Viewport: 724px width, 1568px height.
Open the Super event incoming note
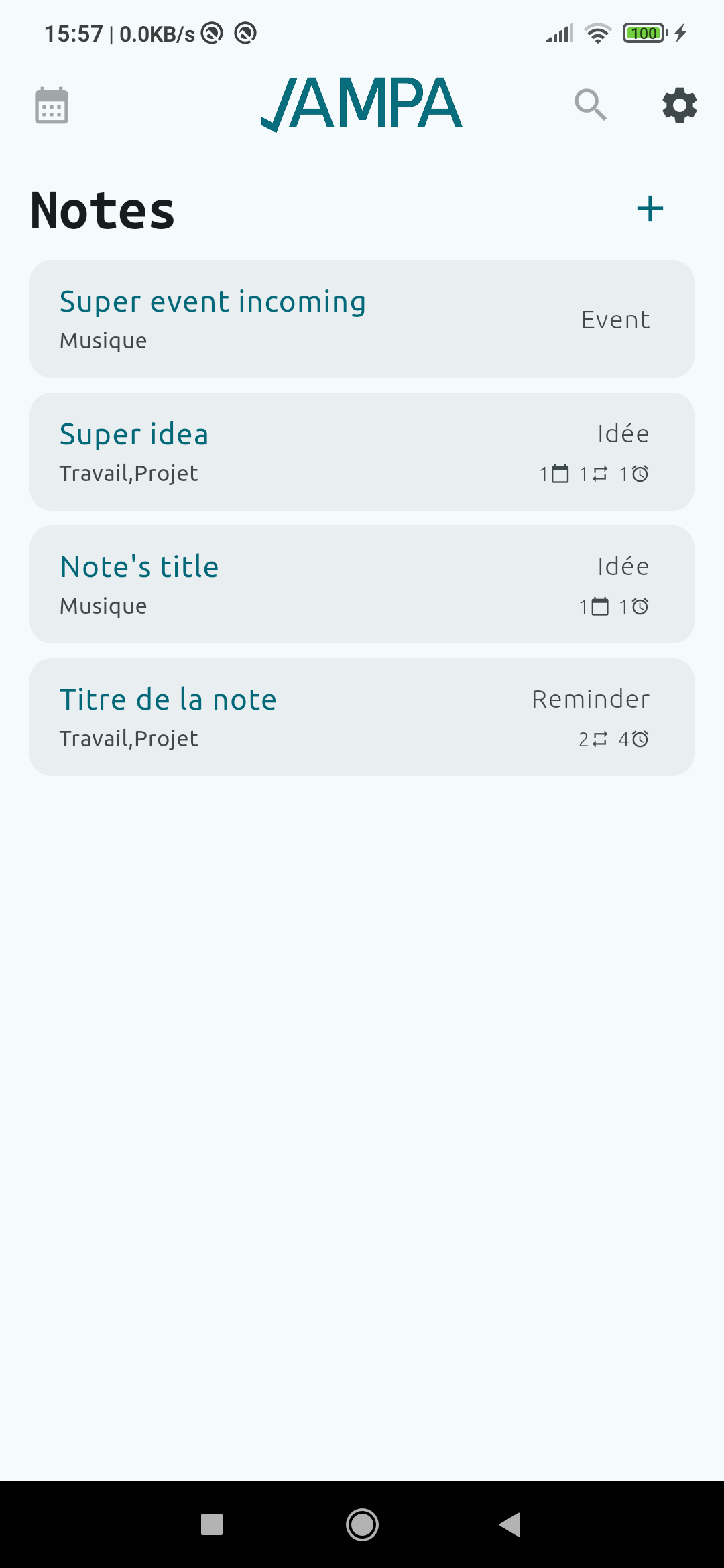[x=213, y=302]
